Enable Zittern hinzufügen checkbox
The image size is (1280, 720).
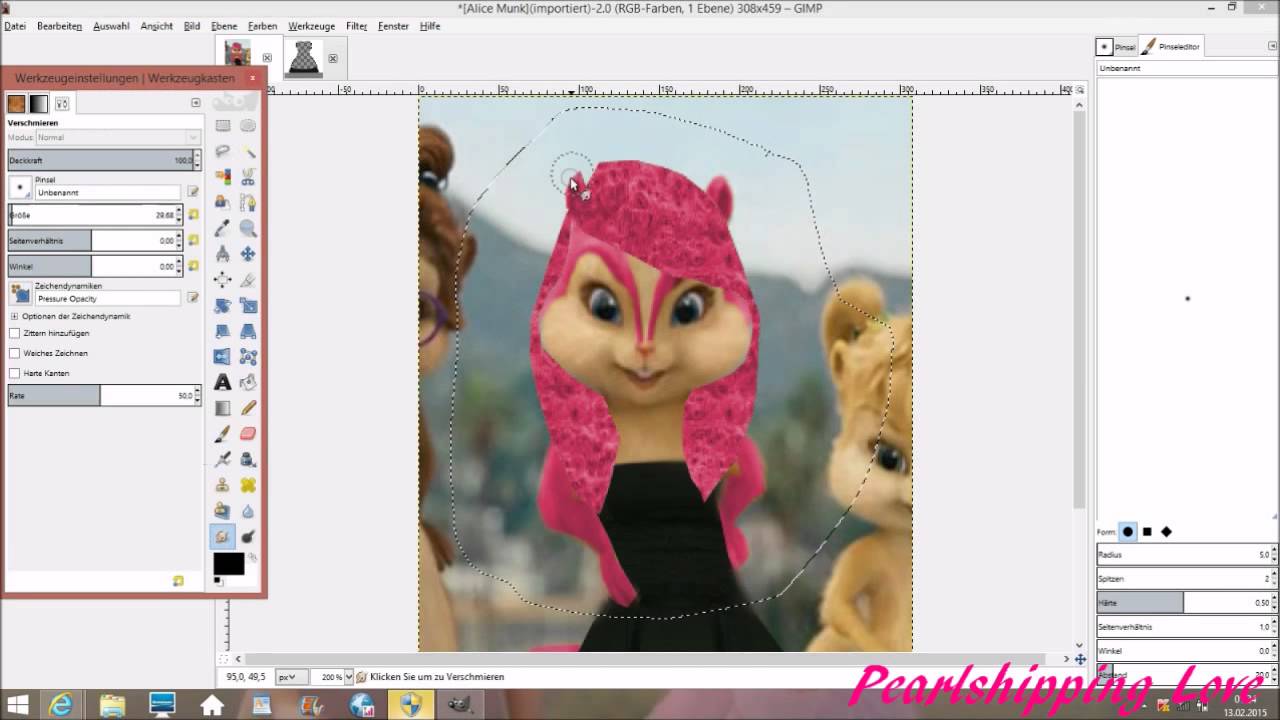14,333
